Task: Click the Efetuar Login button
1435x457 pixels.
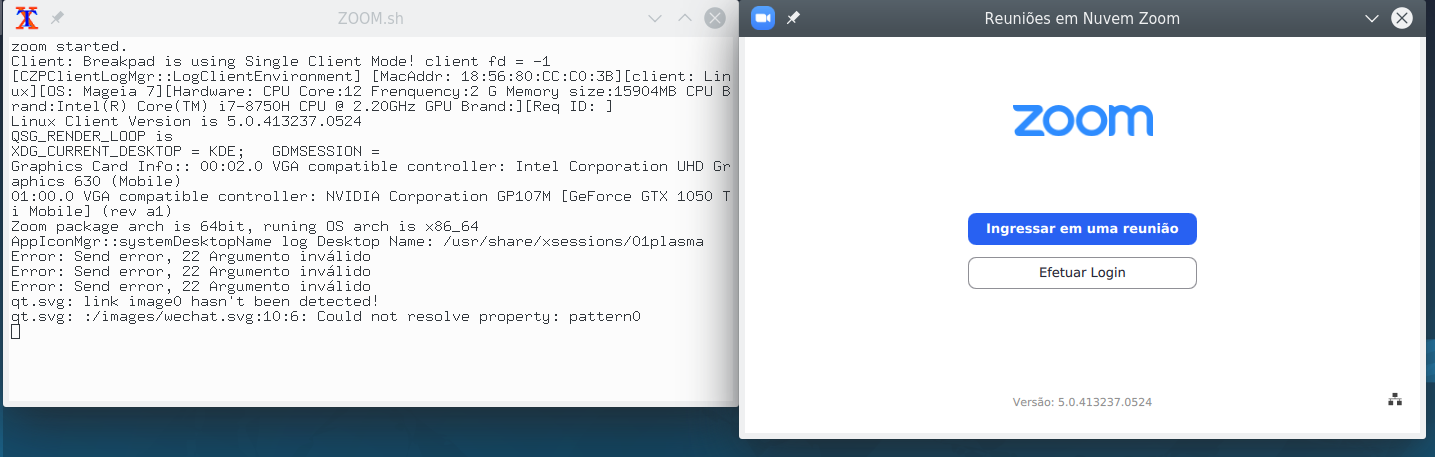Action: (1082, 273)
